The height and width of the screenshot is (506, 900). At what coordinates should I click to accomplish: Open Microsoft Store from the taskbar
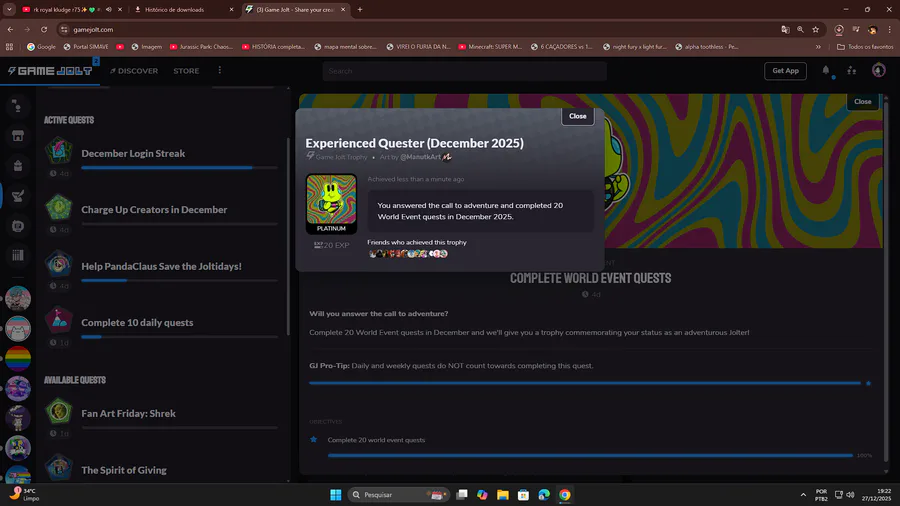point(523,495)
